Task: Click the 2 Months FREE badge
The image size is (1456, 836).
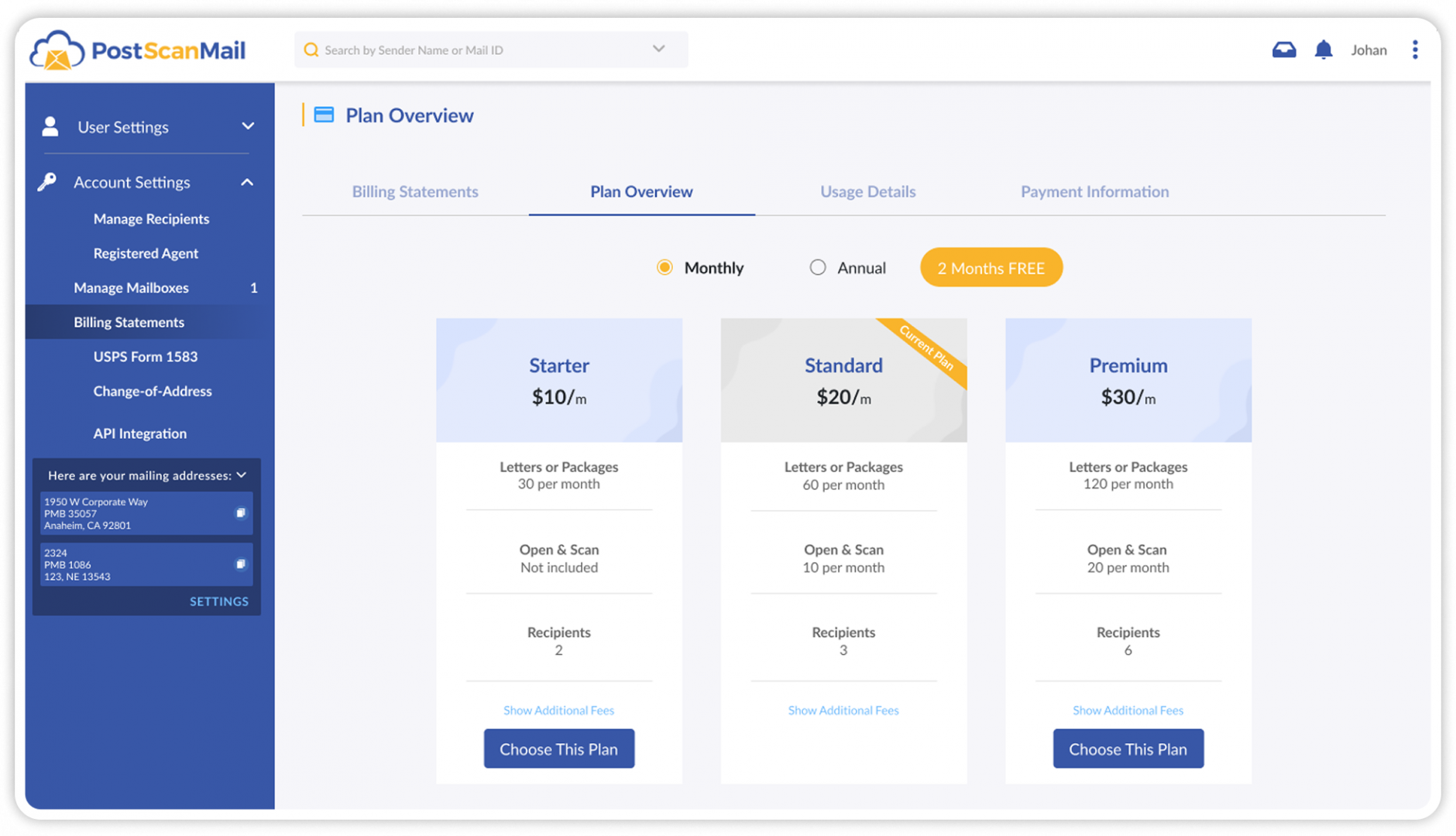Action: pyautogui.click(x=991, y=267)
